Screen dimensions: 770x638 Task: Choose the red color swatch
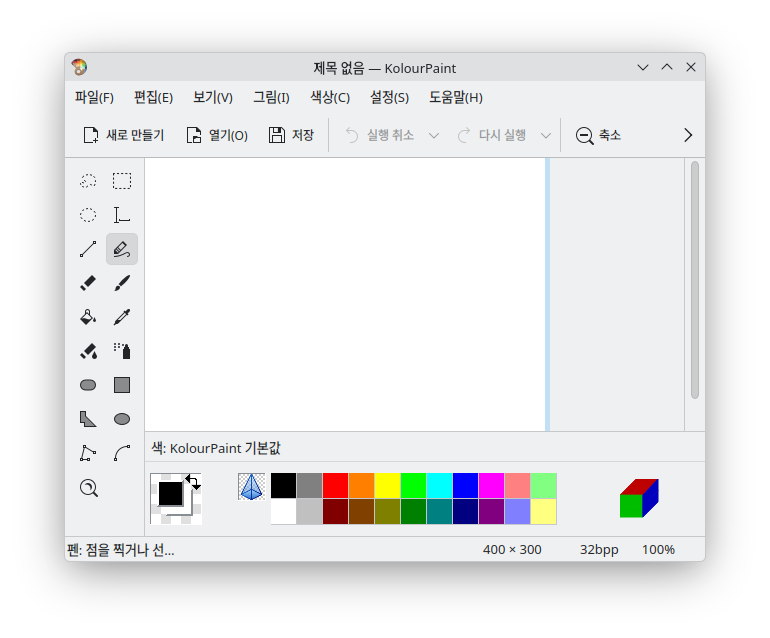(335, 486)
